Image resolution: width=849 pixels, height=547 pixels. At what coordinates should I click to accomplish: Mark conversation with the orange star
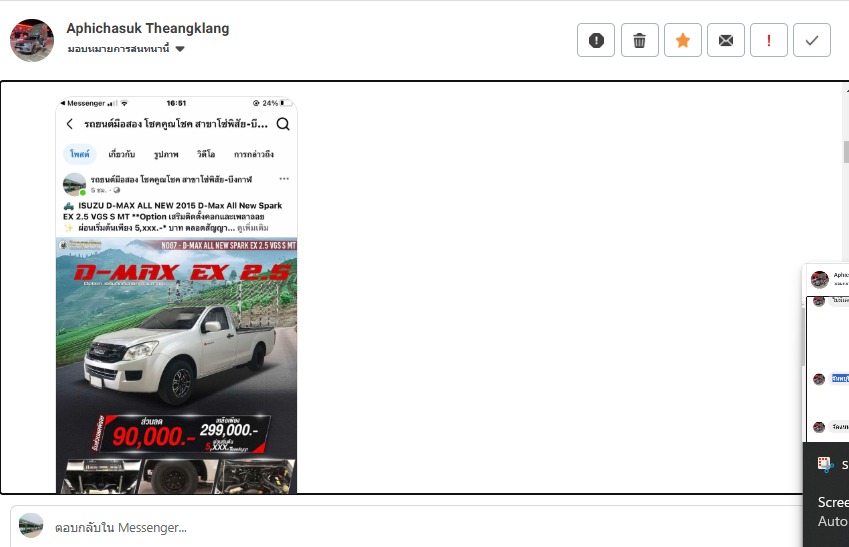pyautogui.click(x=683, y=40)
